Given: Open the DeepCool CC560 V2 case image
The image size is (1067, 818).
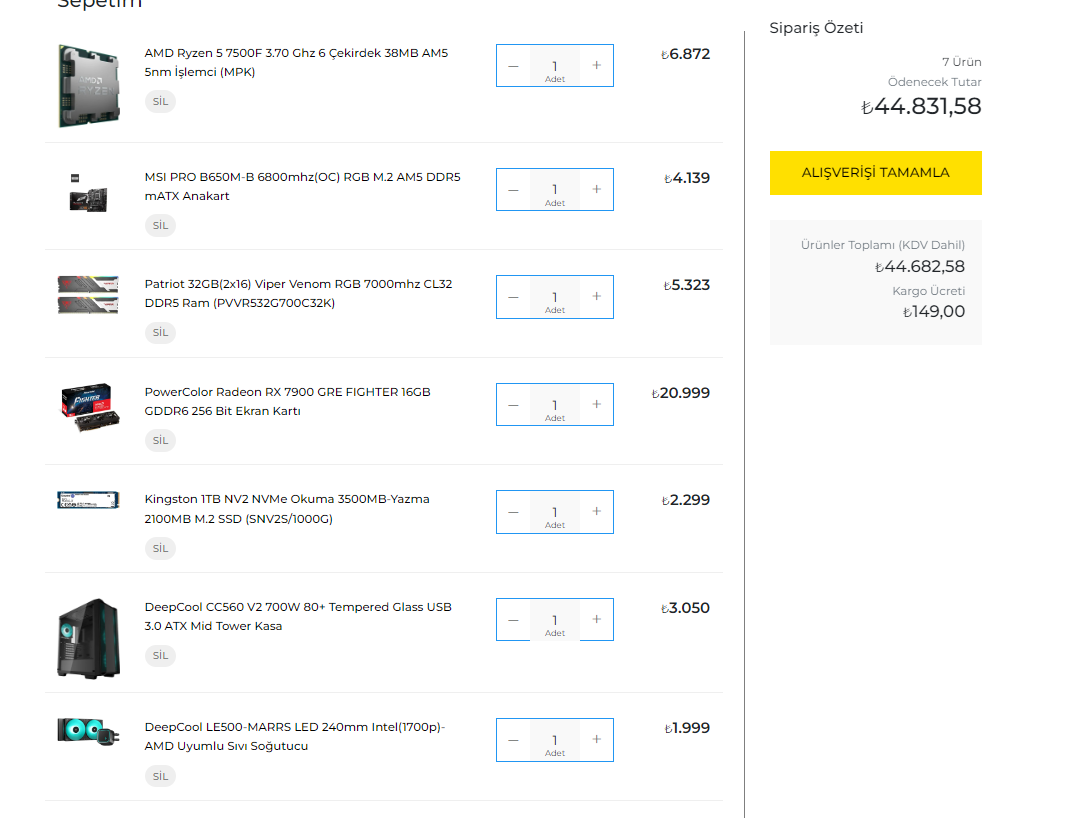Looking at the screenshot, I should click(x=88, y=638).
